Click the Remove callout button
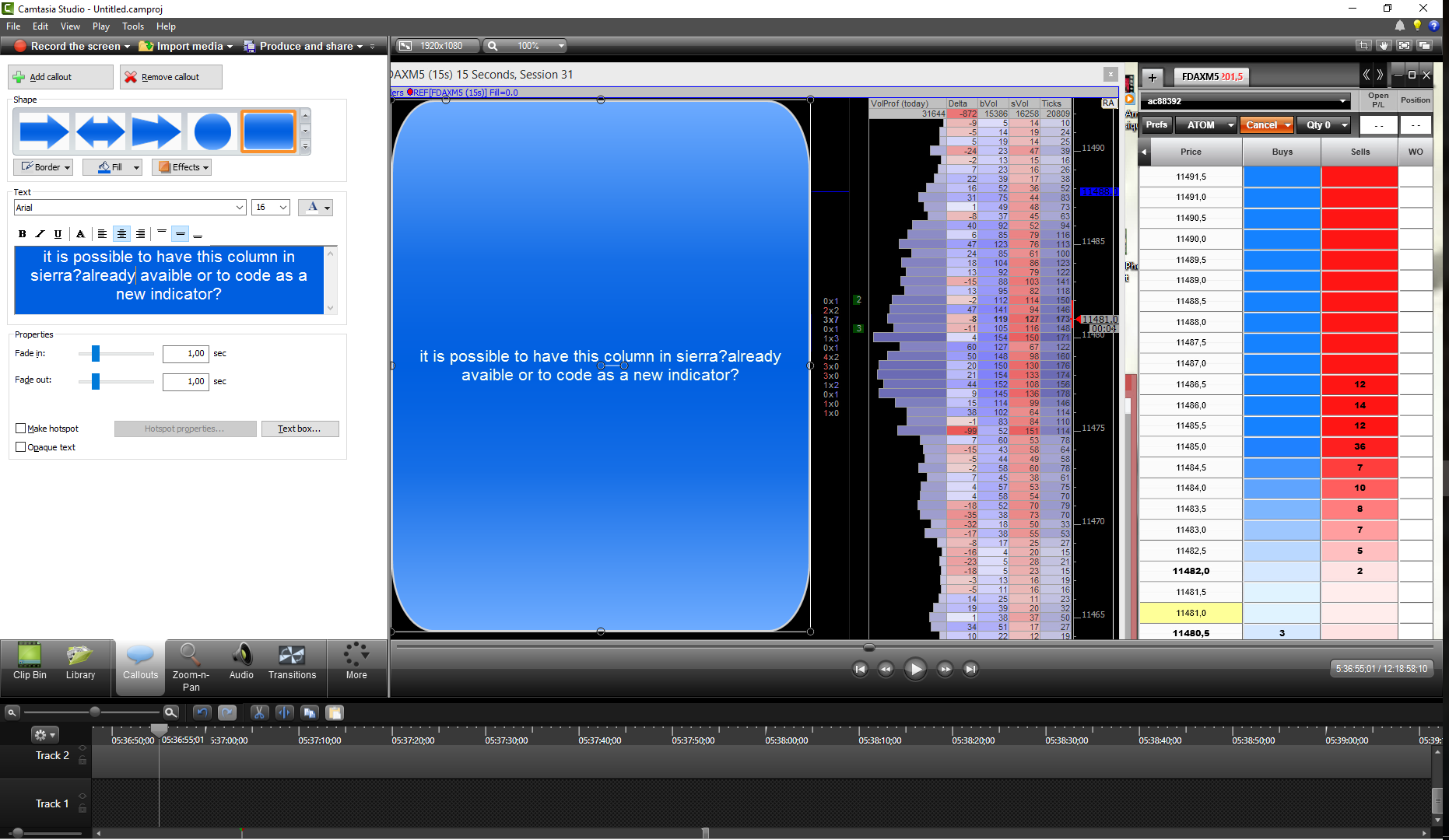The width and height of the screenshot is (1449, 840). 171,77
